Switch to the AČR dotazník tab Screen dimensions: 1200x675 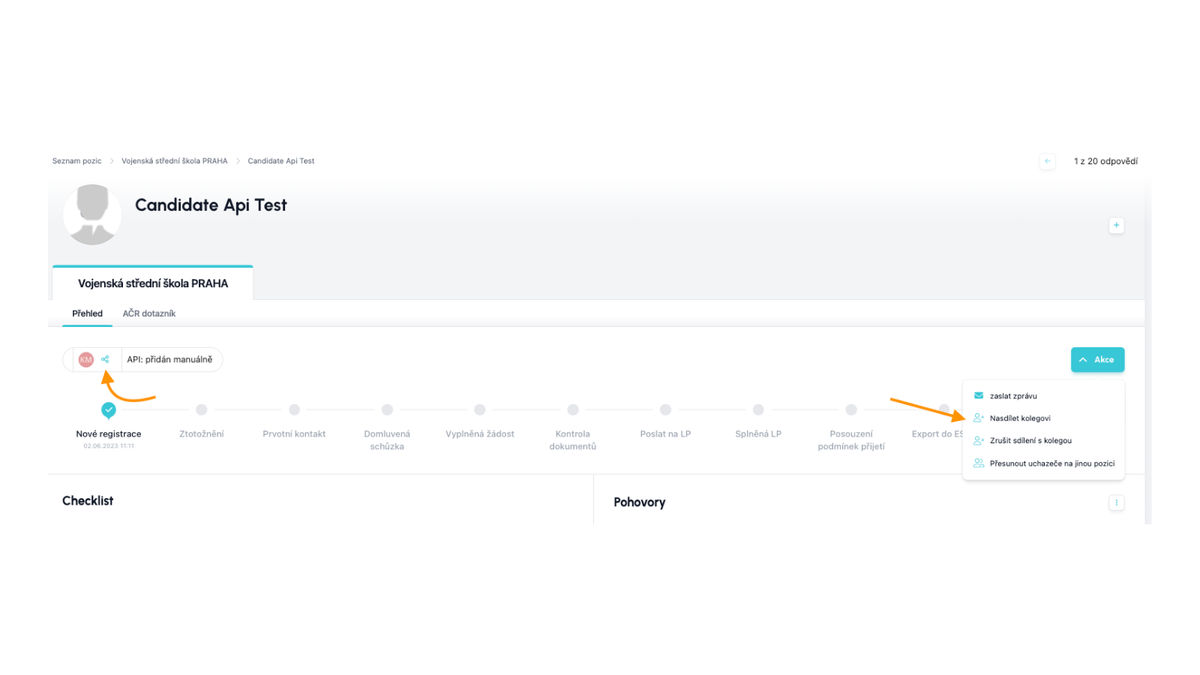(149, 314)
